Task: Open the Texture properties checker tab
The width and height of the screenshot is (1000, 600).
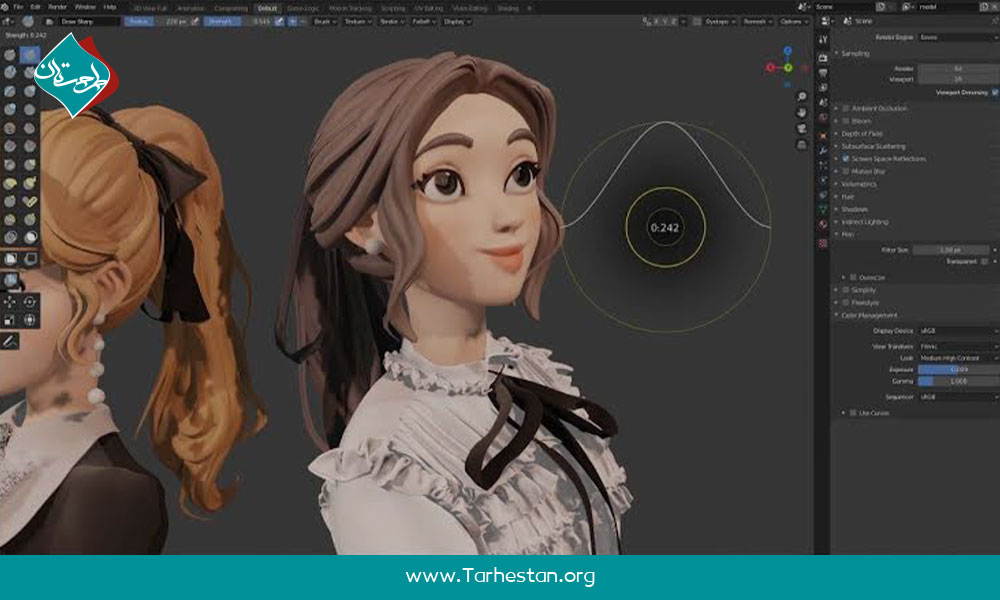Action: click(823, 243)
